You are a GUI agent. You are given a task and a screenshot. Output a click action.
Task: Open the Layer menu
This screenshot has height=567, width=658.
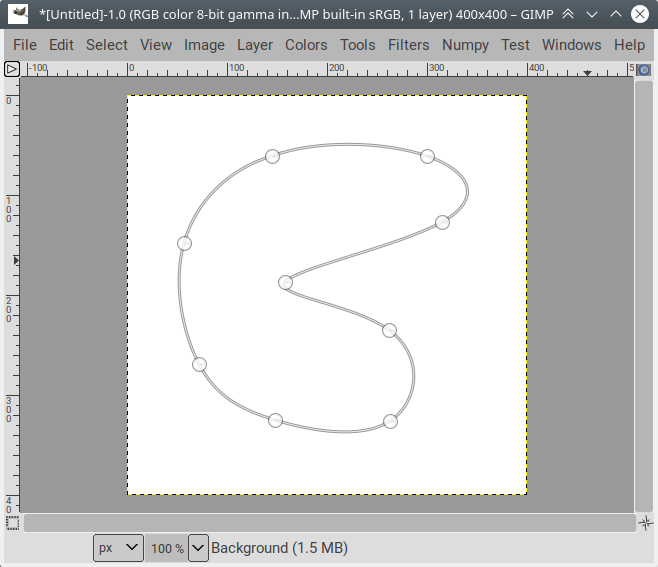(x=255, y=45)
